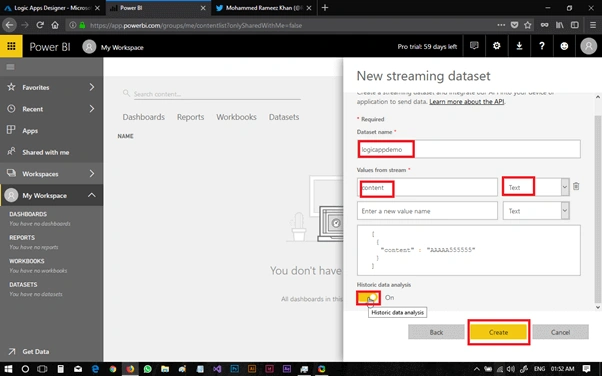Save page to Pocket
Screen dimensions: 602x376
coord(514,25)
